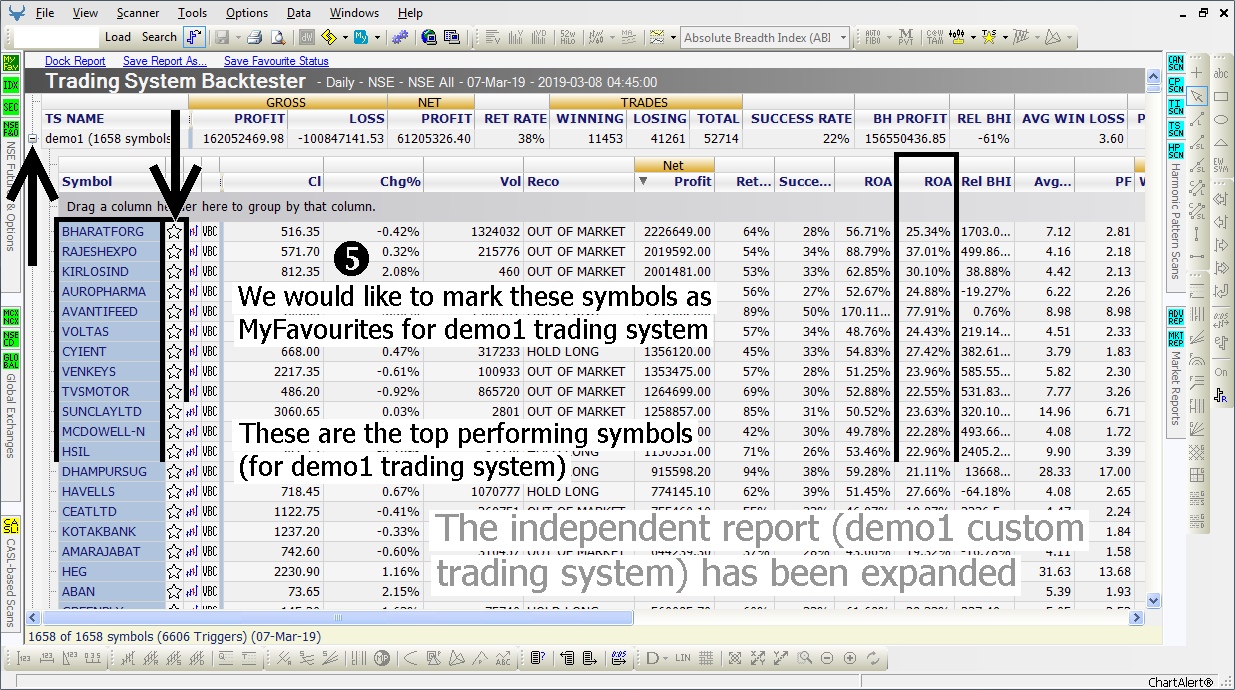
Task: Open the ADV REP report icon
Action: [x=1175, y=318]
